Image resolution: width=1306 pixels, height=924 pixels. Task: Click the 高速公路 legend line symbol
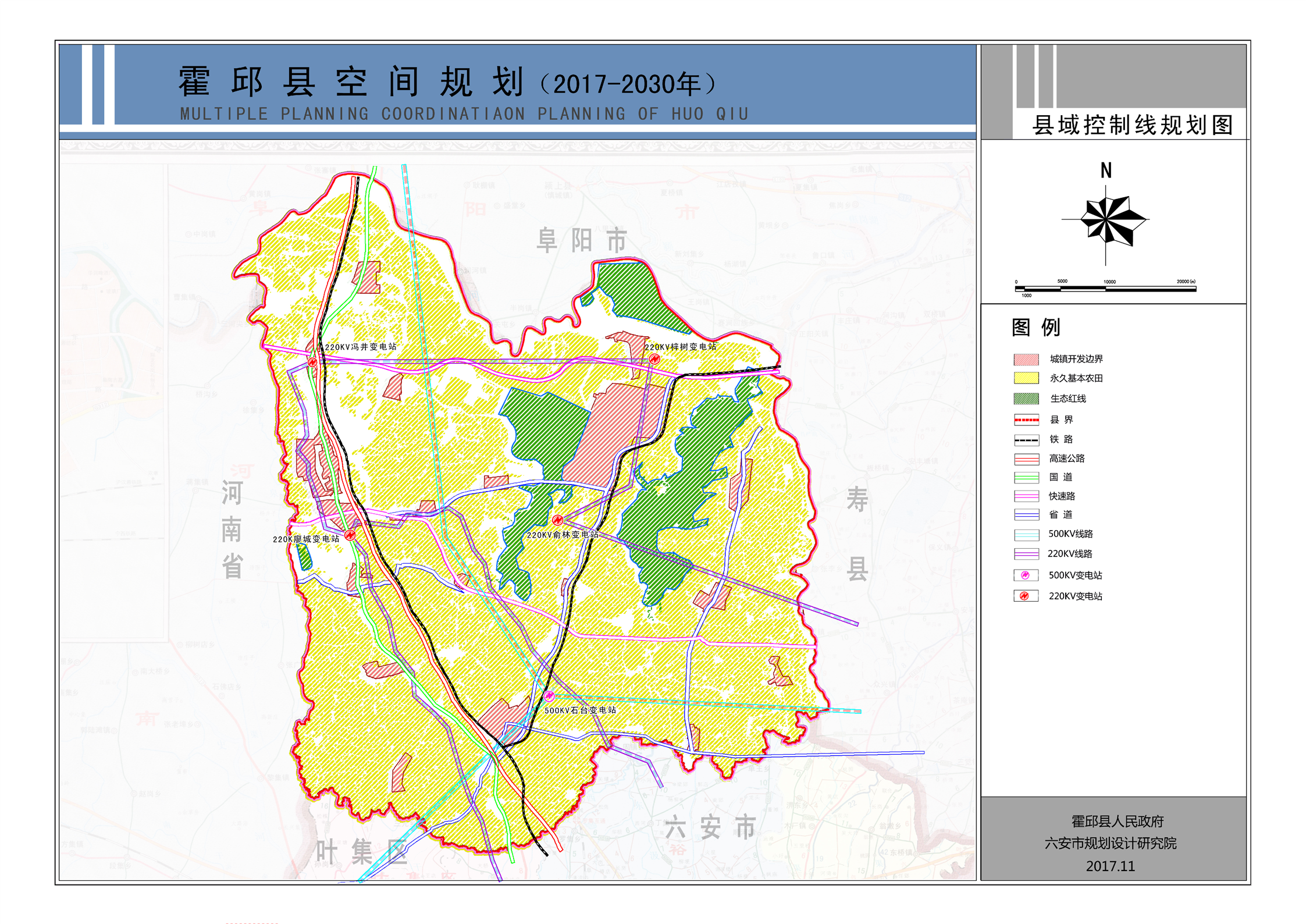click(1026, 459)
